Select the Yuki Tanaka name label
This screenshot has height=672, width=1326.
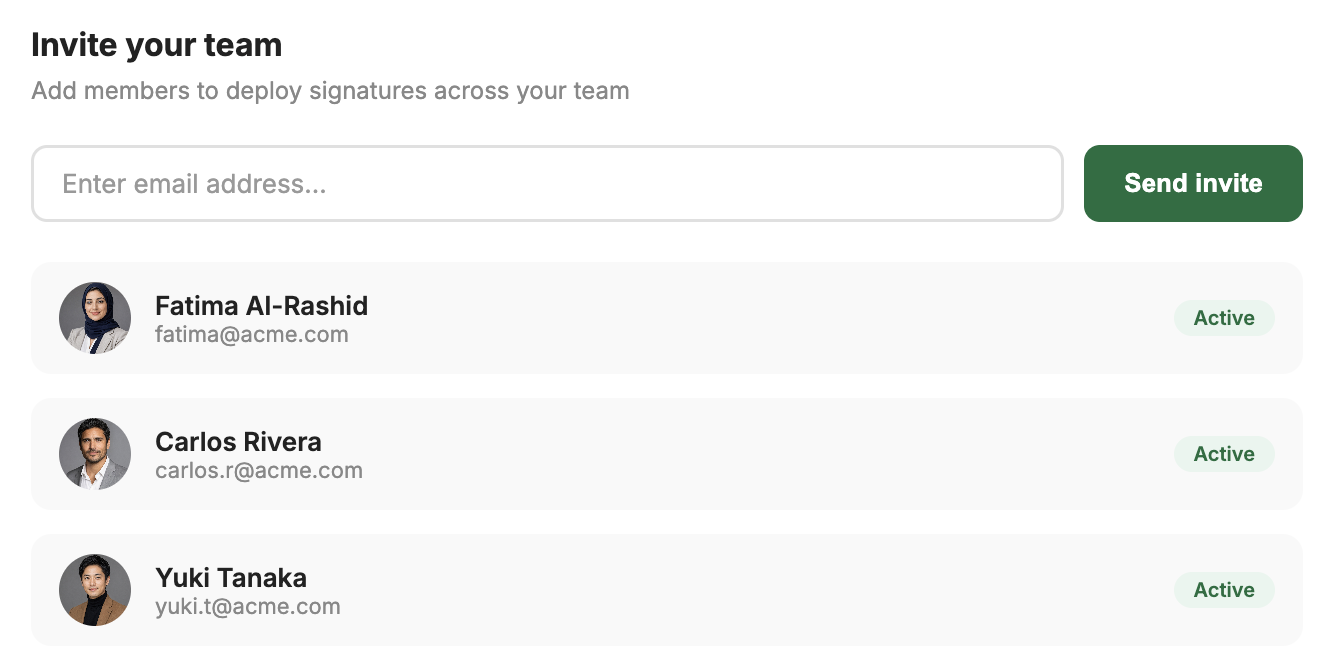pyautogui.click(x=231, y=577)
